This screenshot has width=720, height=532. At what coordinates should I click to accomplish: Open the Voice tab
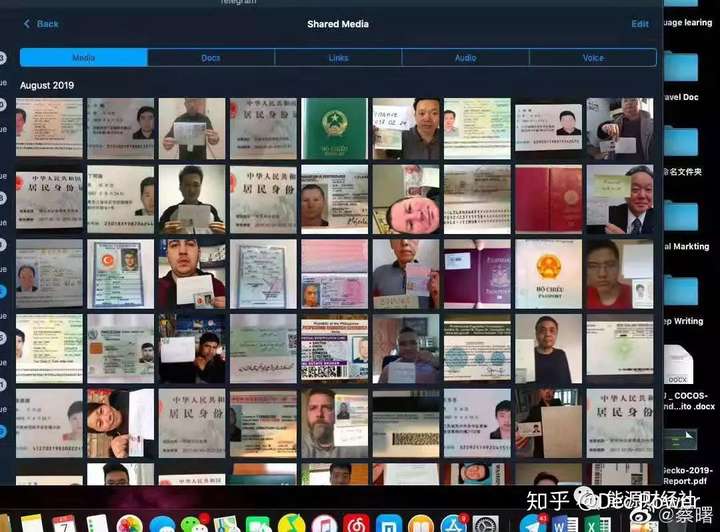(x=592, y=58)
